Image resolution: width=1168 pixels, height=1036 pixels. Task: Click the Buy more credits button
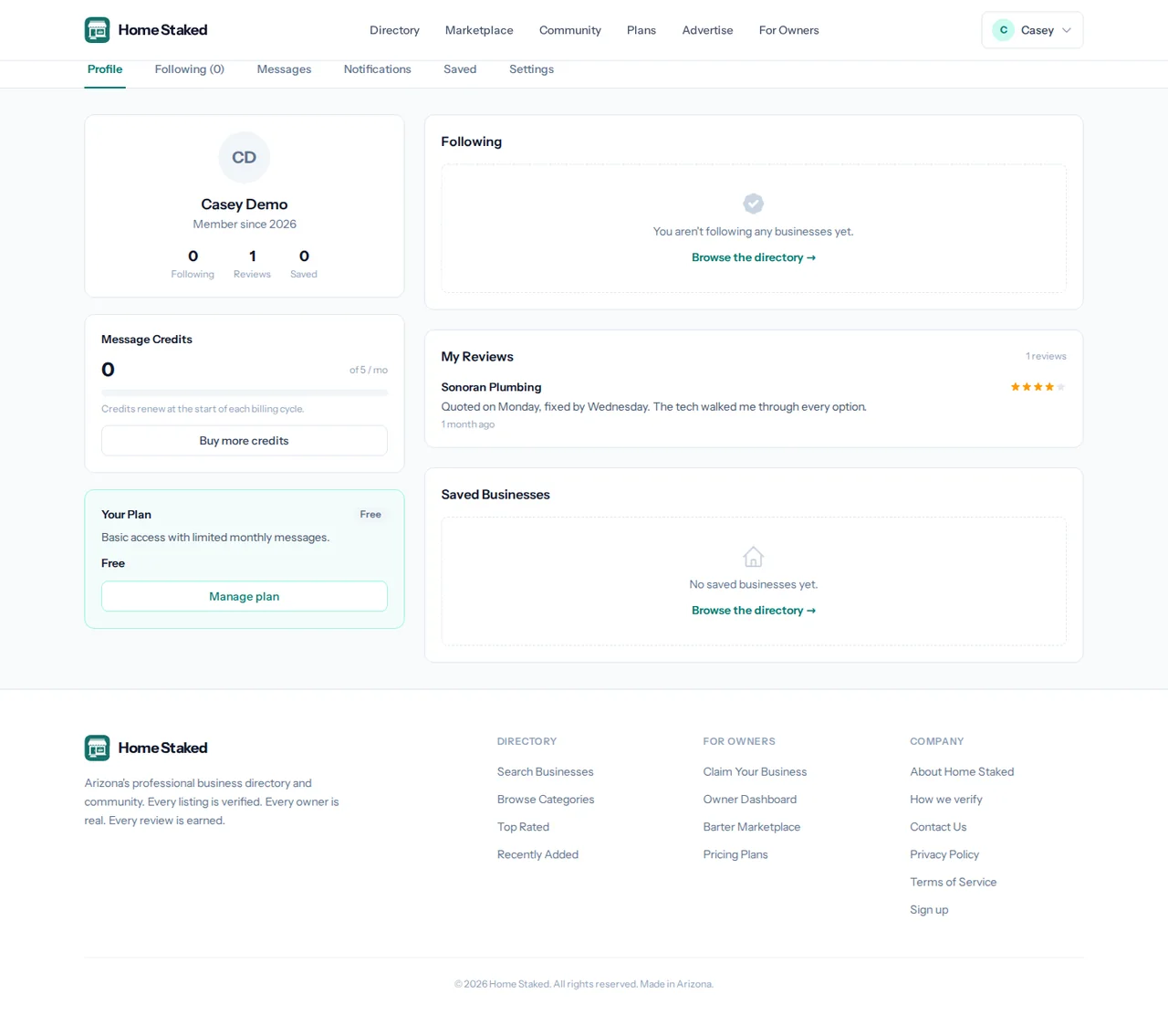tap(245, 441)
